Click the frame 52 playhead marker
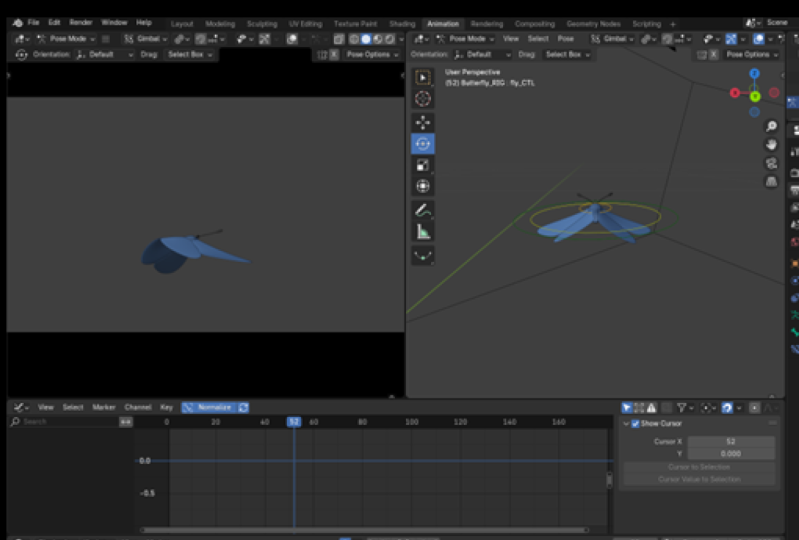This screenshot has height=540, width=799. tap(294, 422)
